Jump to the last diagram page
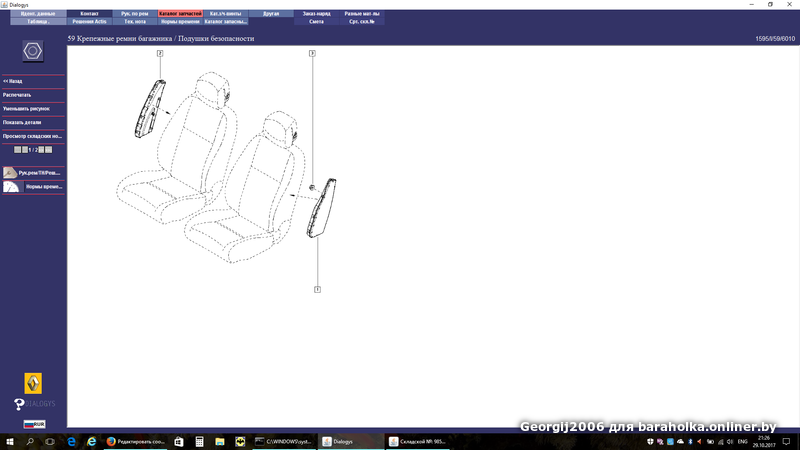The width and height of the screenshot is (800, 450). pos(48,149)
